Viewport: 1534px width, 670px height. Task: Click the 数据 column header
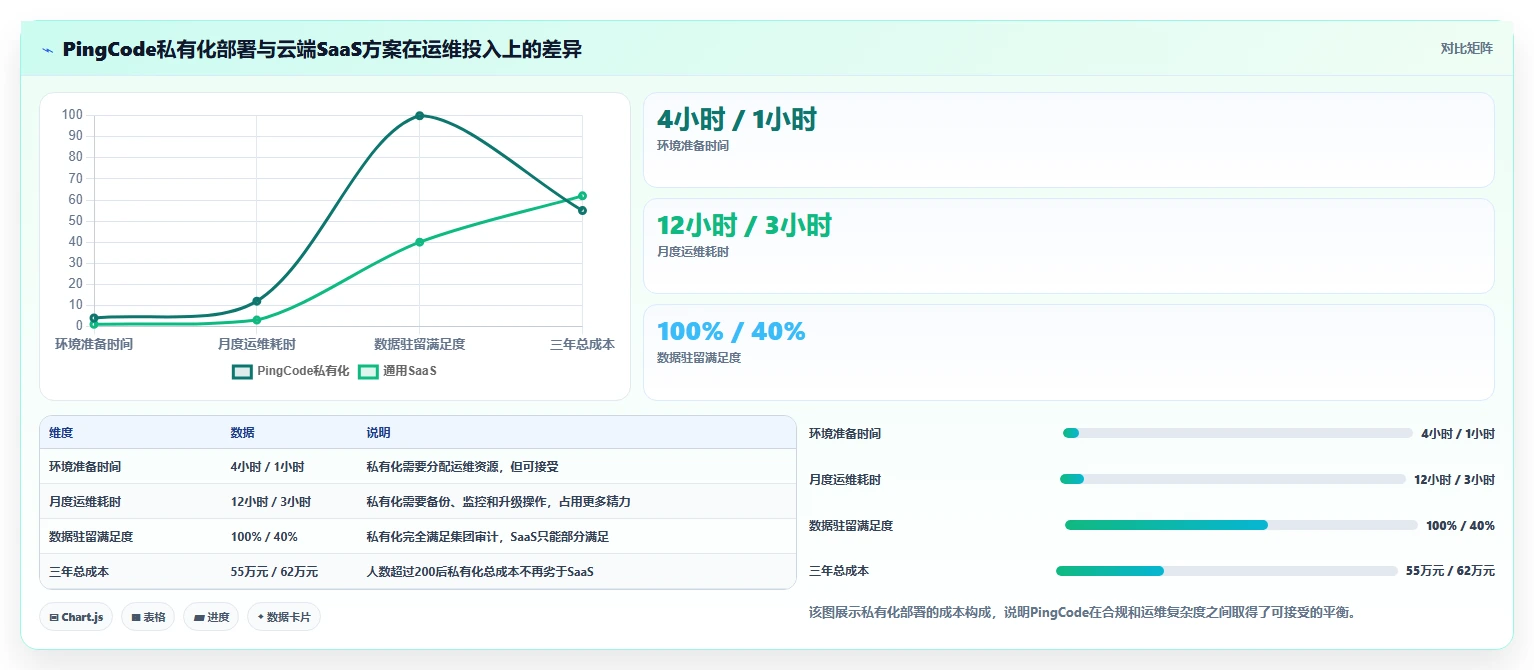click(x=242, y=433)
